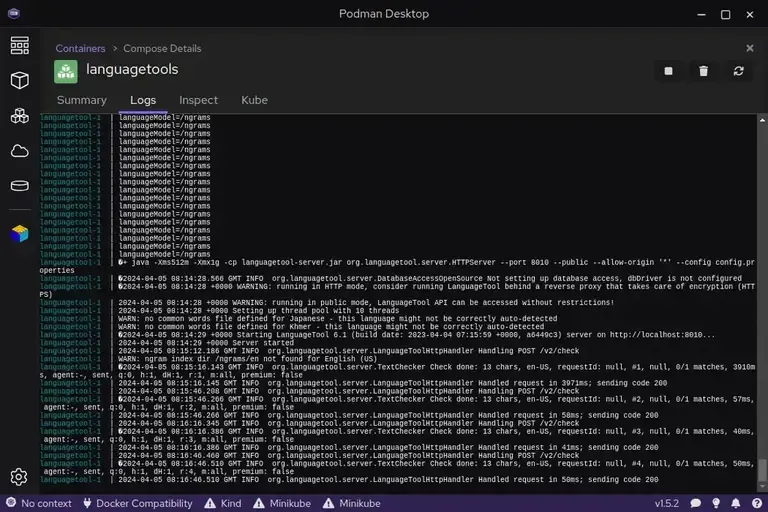Click 'Setting up thread pool' log line
Image resolution: width=768 pixels, height=512 pixels.
[x=259, y=311]
